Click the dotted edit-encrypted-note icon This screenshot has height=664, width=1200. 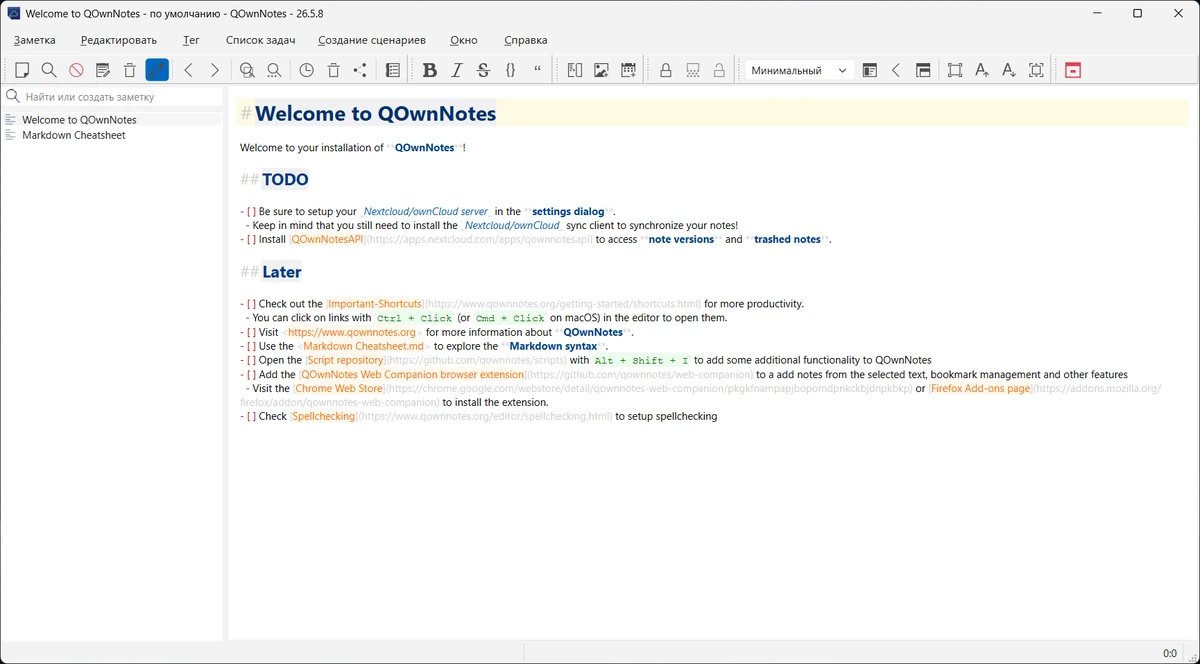[x=692, y=70]
